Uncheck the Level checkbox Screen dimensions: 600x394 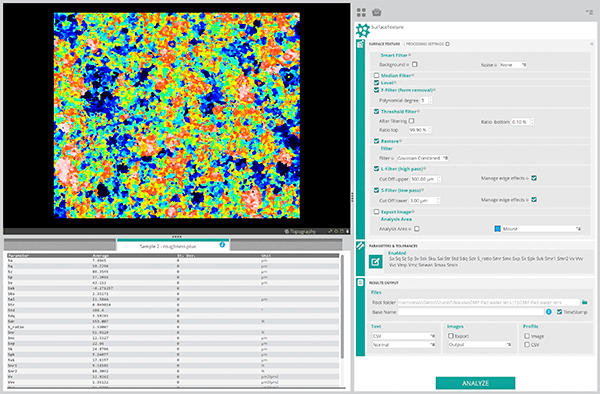(x=377, y=83)
